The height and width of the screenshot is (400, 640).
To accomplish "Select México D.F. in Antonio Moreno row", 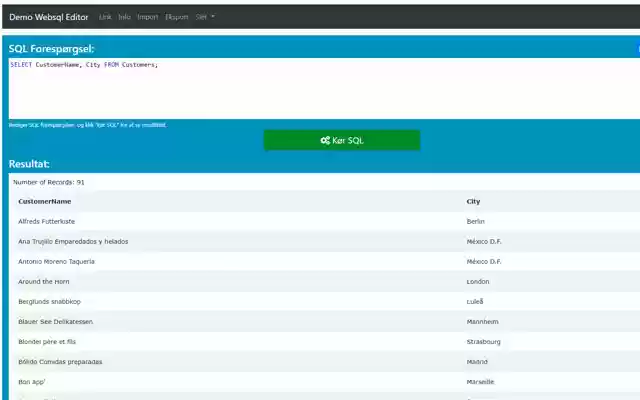I will click(484, 262).
